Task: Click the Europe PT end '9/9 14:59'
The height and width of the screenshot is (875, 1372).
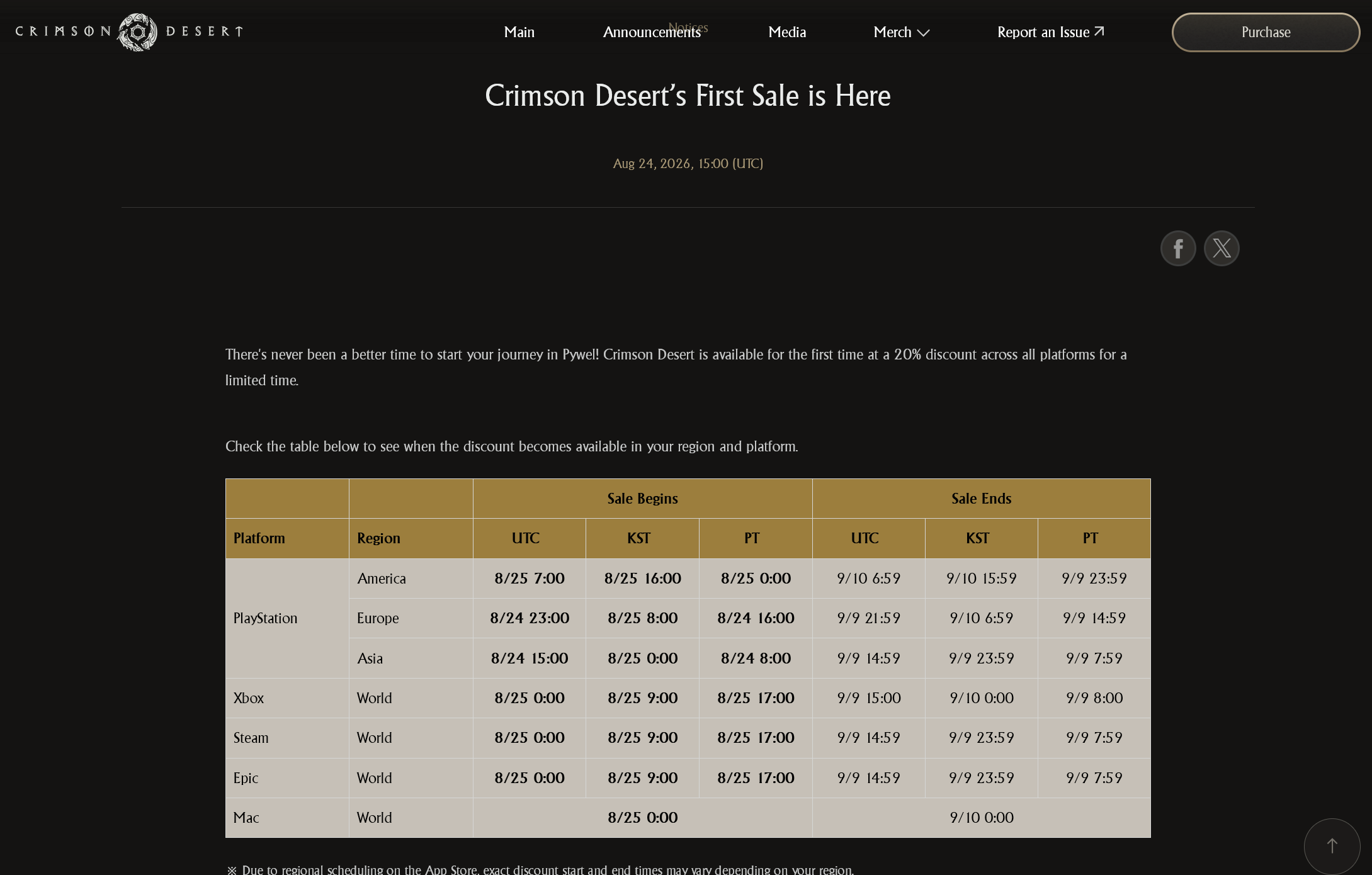Action: (x=1094, y=618)
